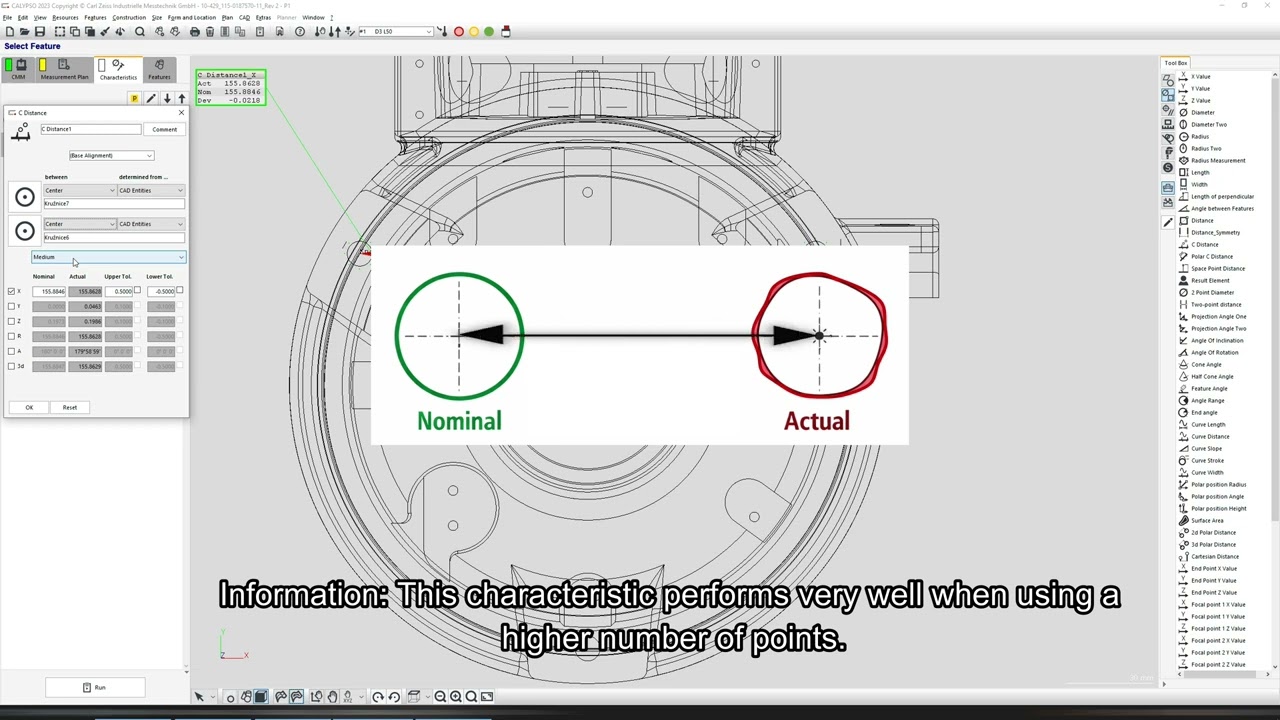Viewport: 1280px width, 720px height.
Task: Click the stop CMM icon after traffic lights
Action: coord(506,32)
